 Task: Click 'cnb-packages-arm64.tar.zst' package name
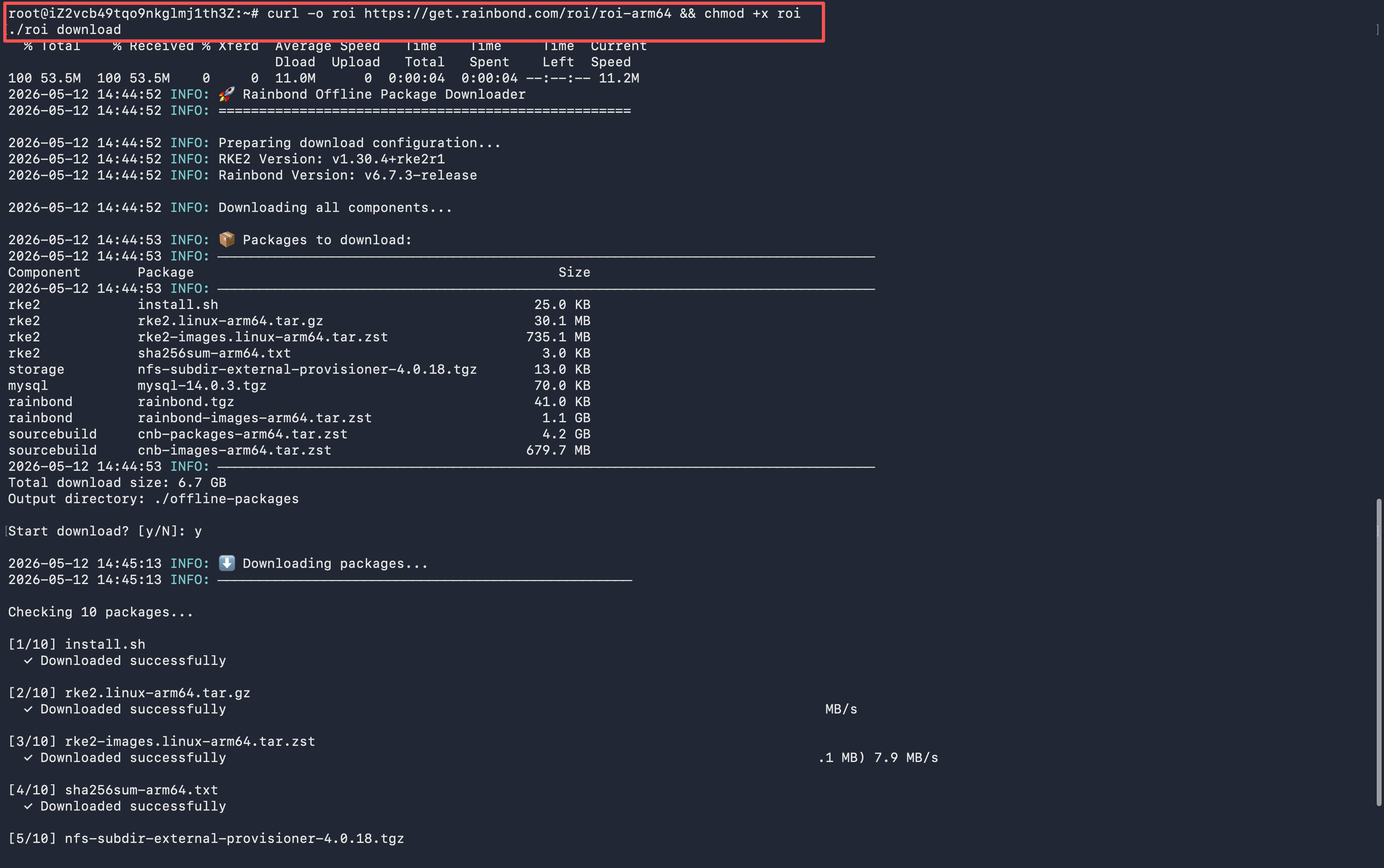(x=242, y=434)
